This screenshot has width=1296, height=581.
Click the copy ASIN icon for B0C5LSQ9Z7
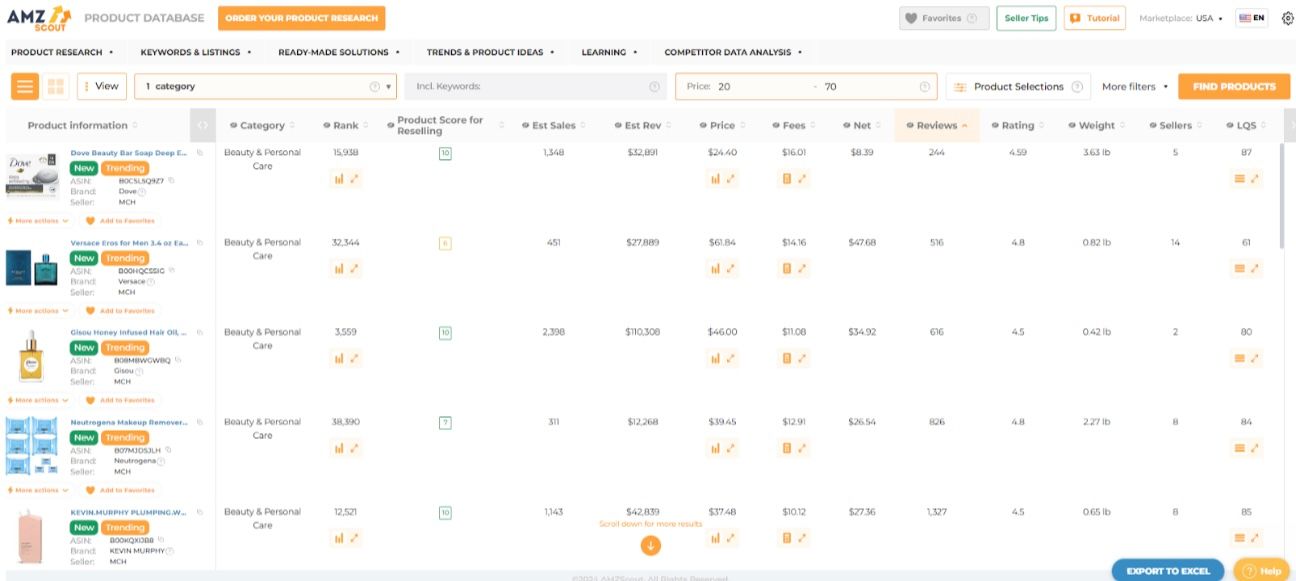click(171, 178)
